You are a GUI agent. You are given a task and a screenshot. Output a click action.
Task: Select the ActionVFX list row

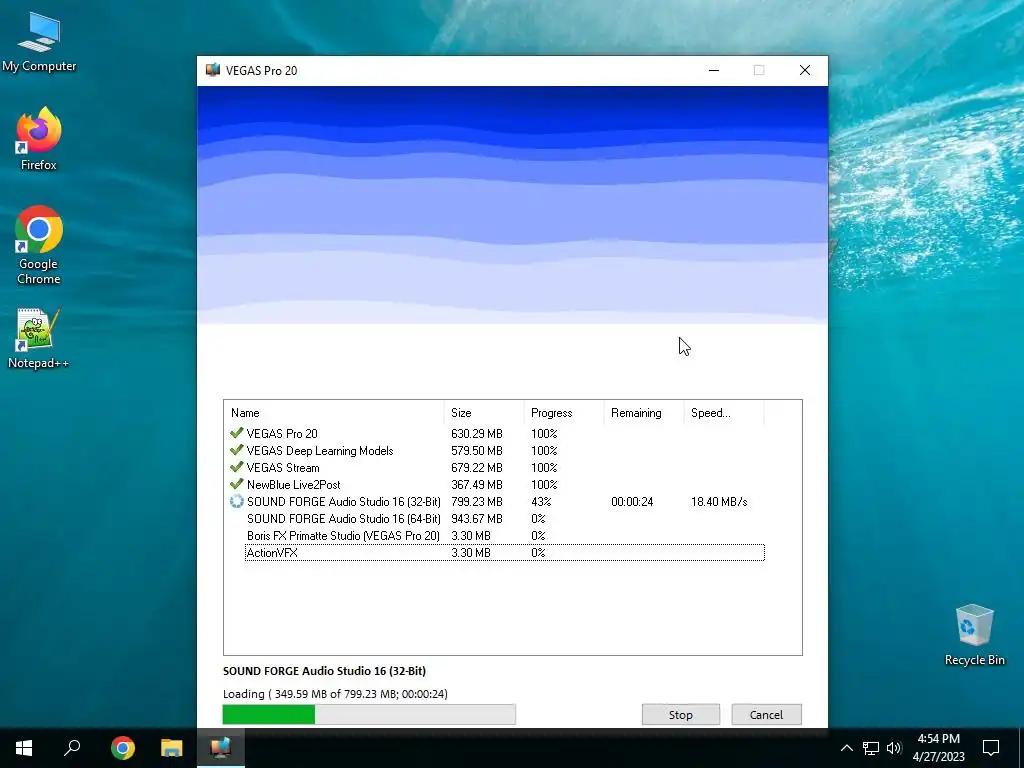coord(505,552)
